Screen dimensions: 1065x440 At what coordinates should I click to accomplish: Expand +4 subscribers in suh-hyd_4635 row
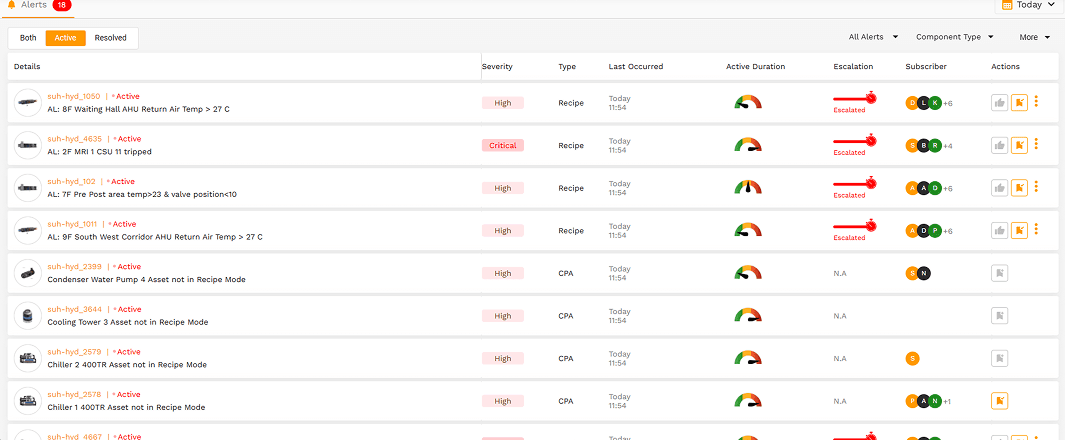tap(948, 146)
